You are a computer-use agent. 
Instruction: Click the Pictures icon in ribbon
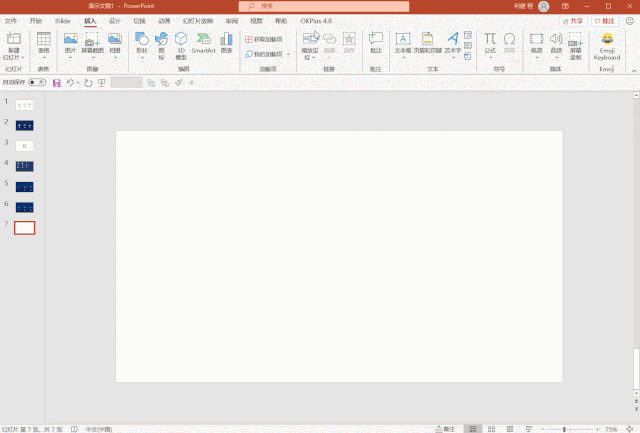(x=71, y=38)
